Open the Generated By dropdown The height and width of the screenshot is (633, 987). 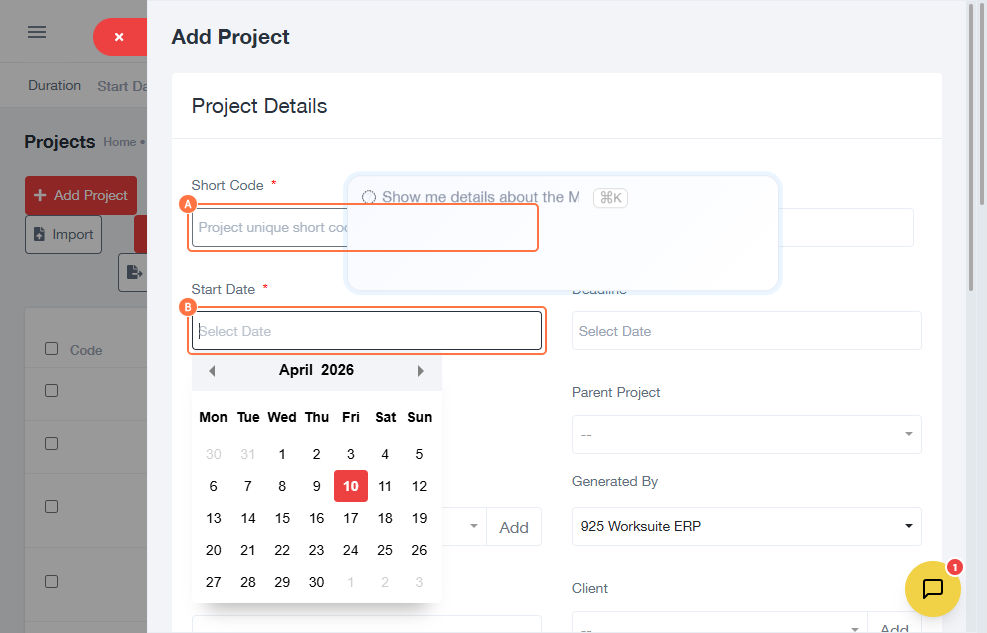point(746,526)
